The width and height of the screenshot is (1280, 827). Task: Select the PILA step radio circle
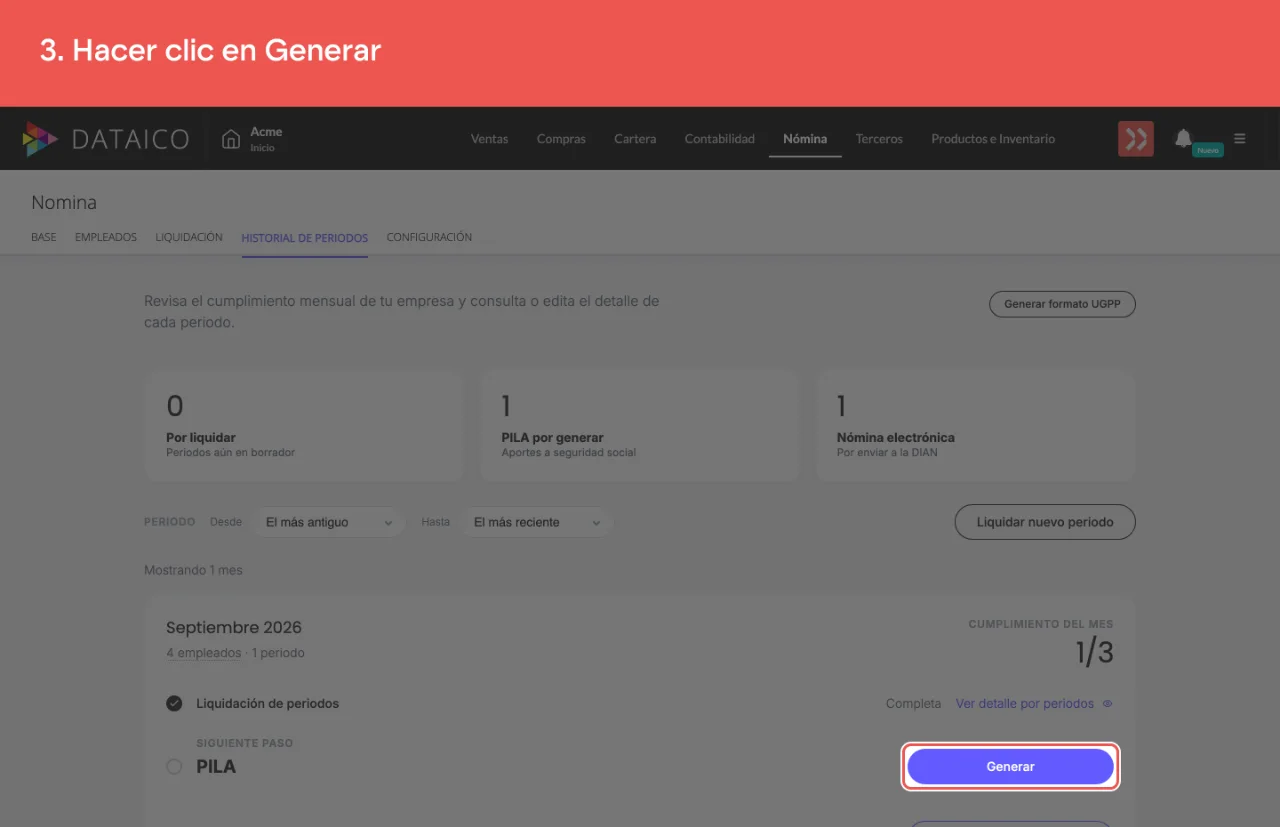click(x=174, y=767)
